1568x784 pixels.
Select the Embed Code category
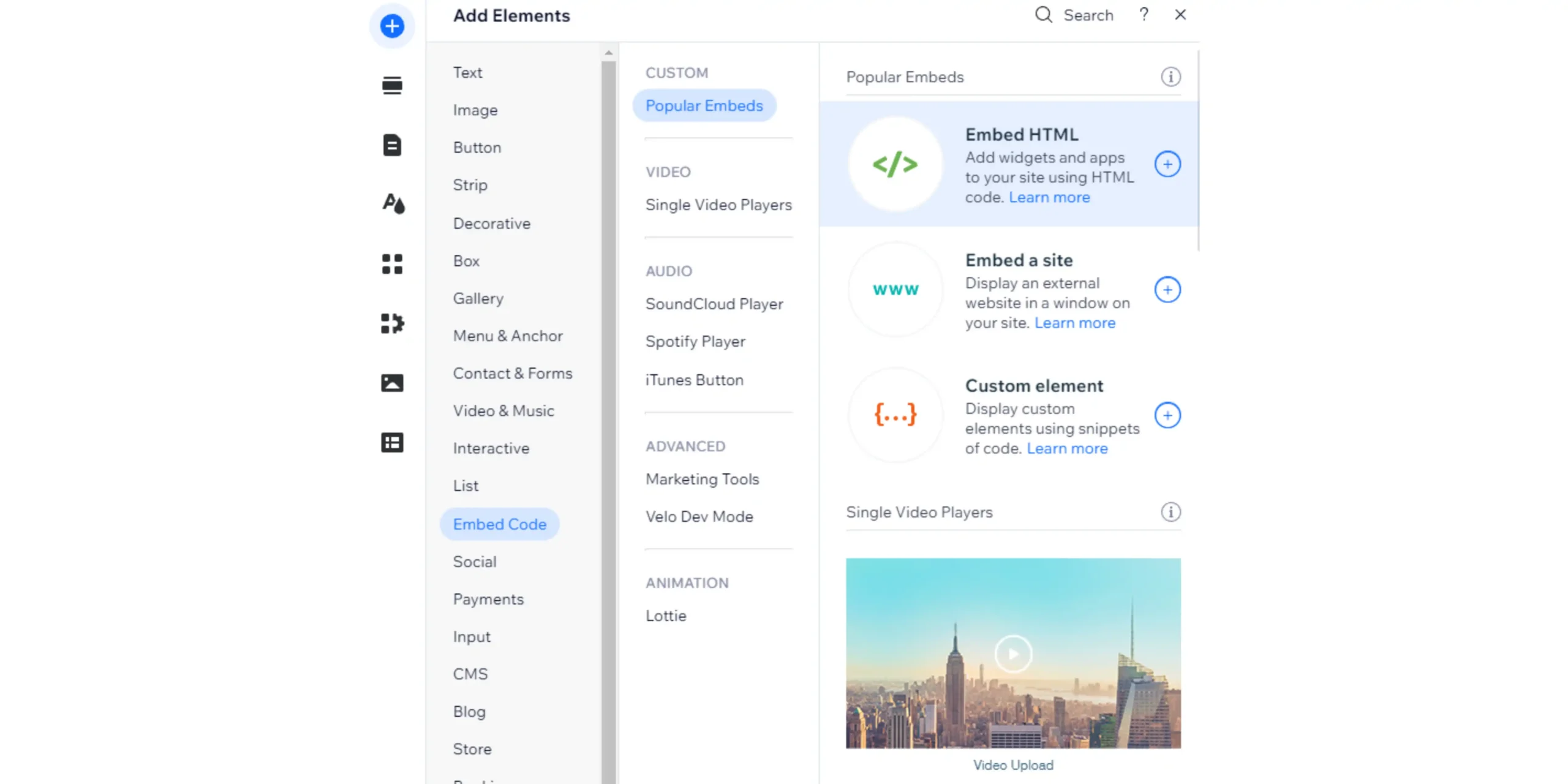pos(500,524)
